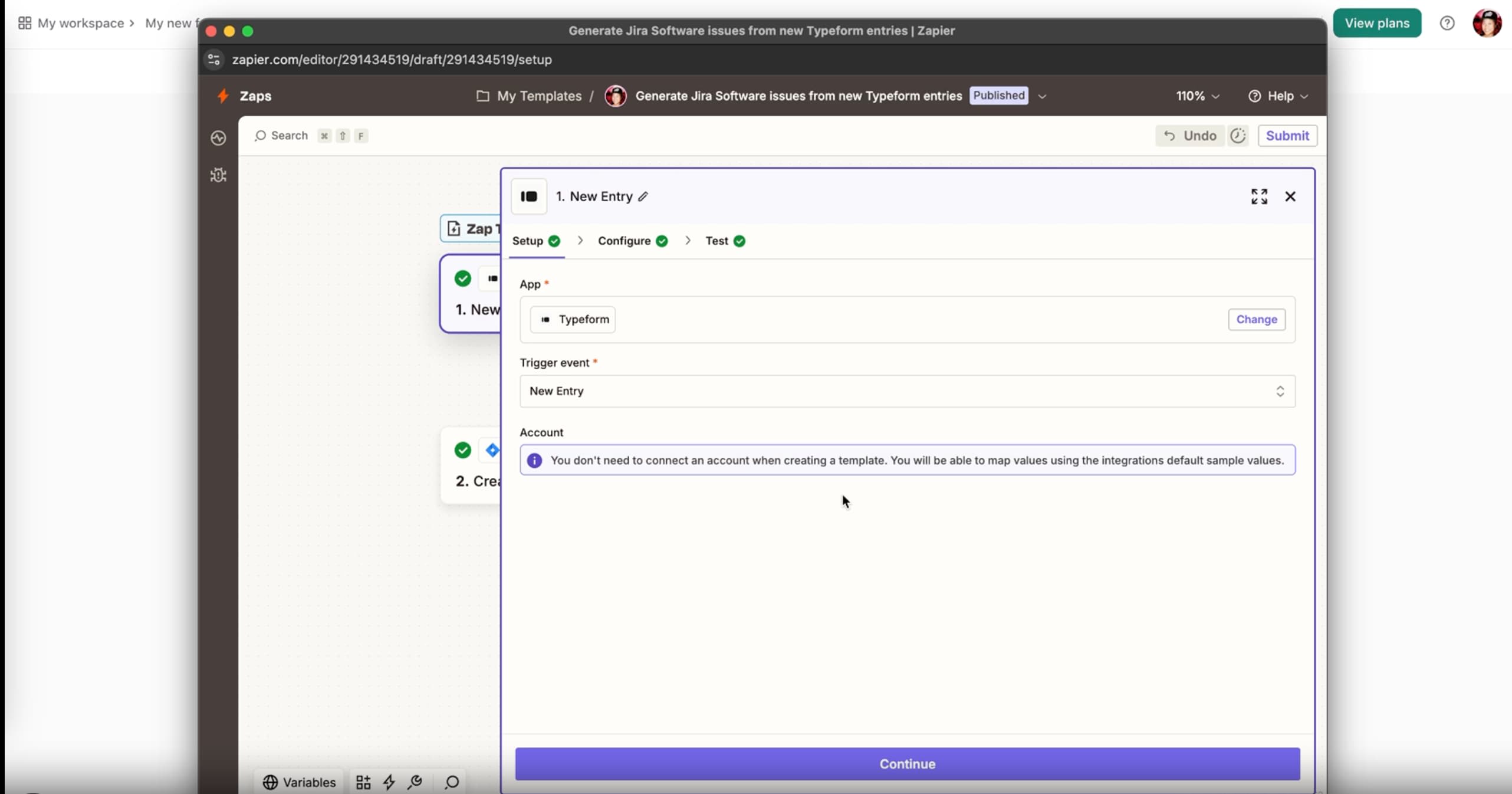Viewport: 1512px width, 794px height.
Task: Click the green check beside Configure
Action: (662, 241)
